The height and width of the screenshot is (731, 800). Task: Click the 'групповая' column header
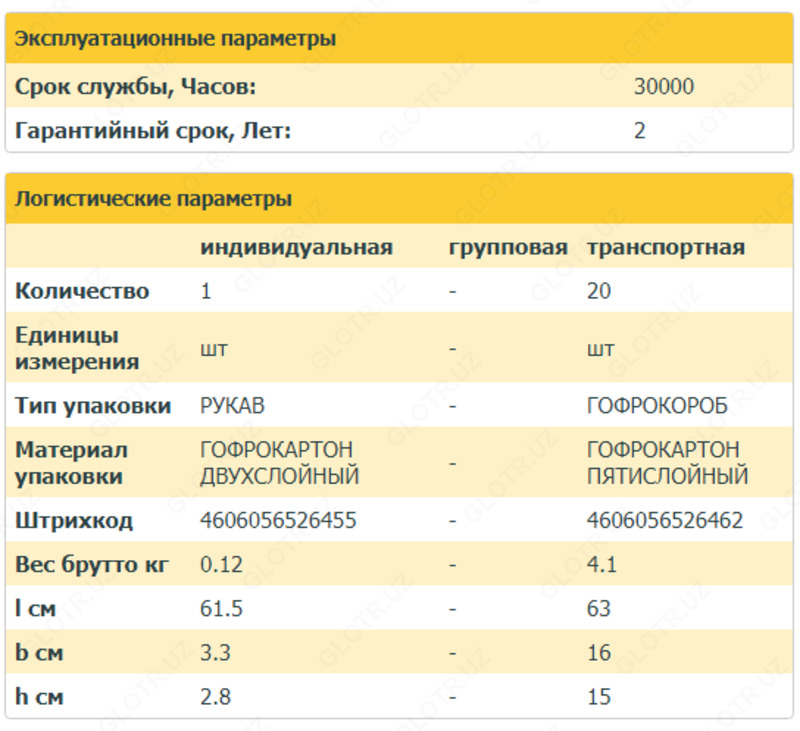tap(508, 247)
